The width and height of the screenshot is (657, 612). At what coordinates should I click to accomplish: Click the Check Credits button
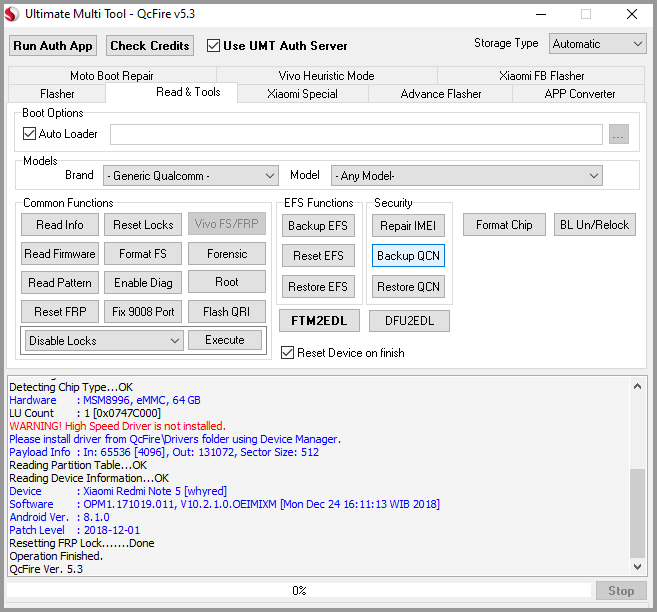150,46
